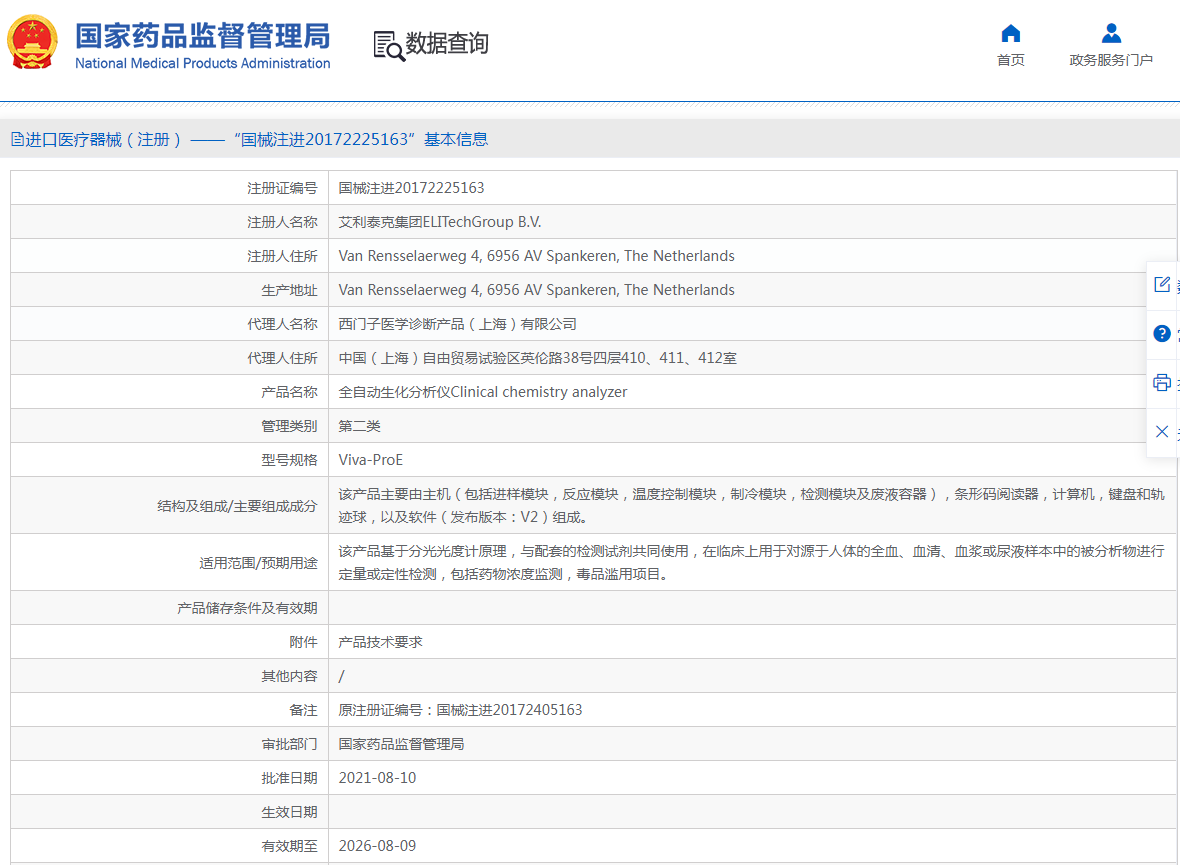Image resolution: width=1180 pixels, height=865 pixels.
Task: Click approval department 国家药品监督管理局 value
Action: coord(401,745)
